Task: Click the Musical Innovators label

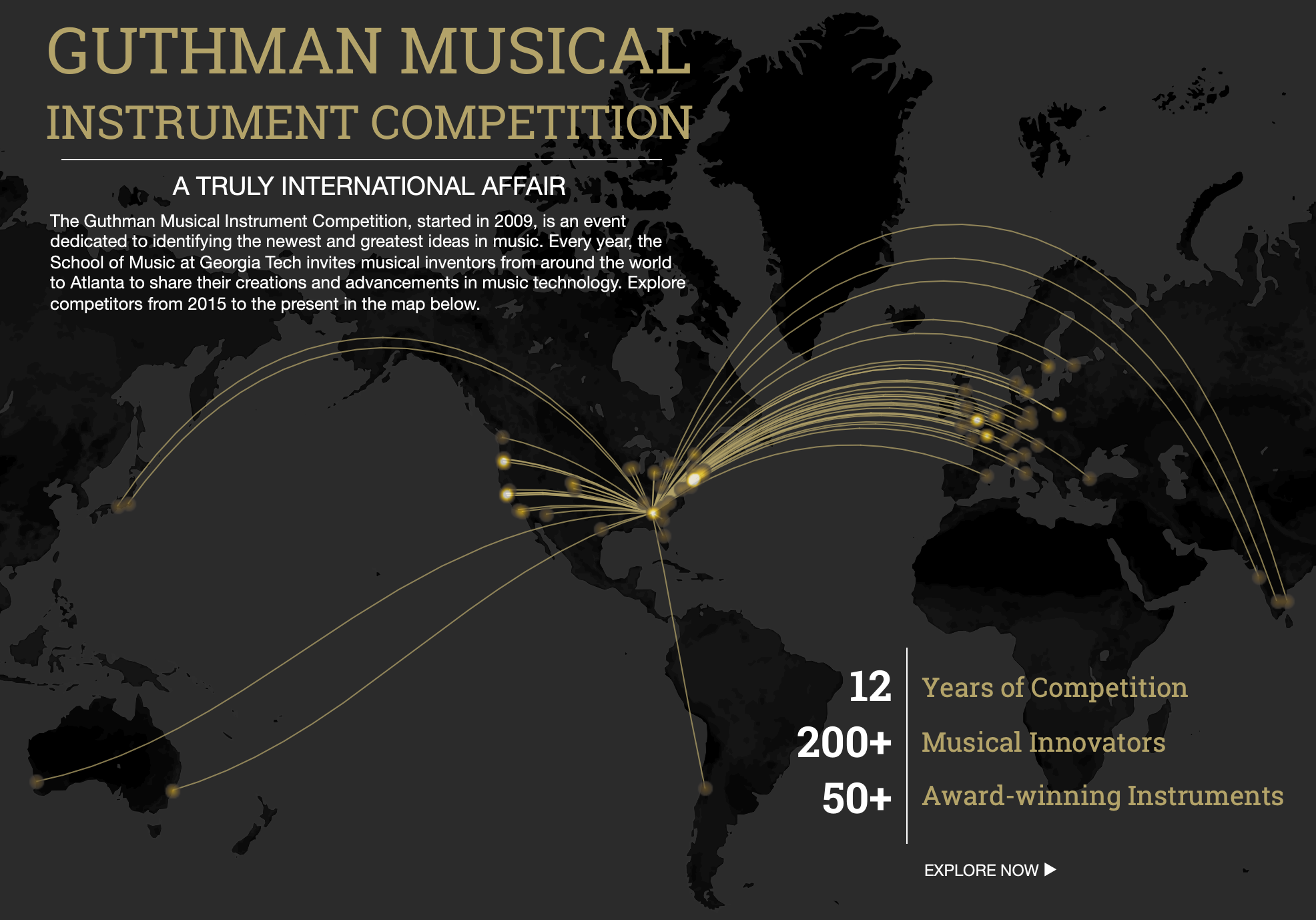Action: click(x=1043, y=742)
